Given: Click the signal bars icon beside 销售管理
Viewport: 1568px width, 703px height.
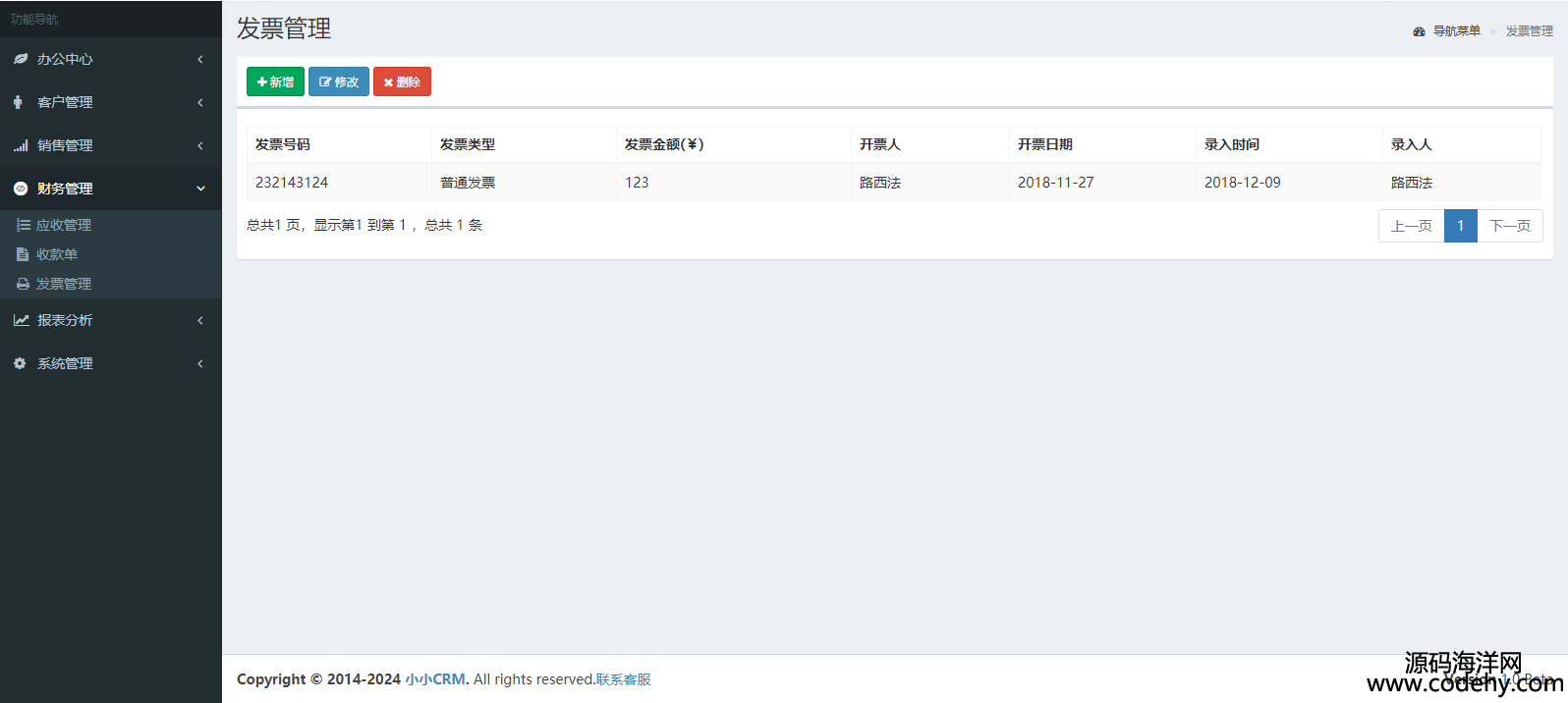Looking at the screenshot, I should (x=21, y=145).
